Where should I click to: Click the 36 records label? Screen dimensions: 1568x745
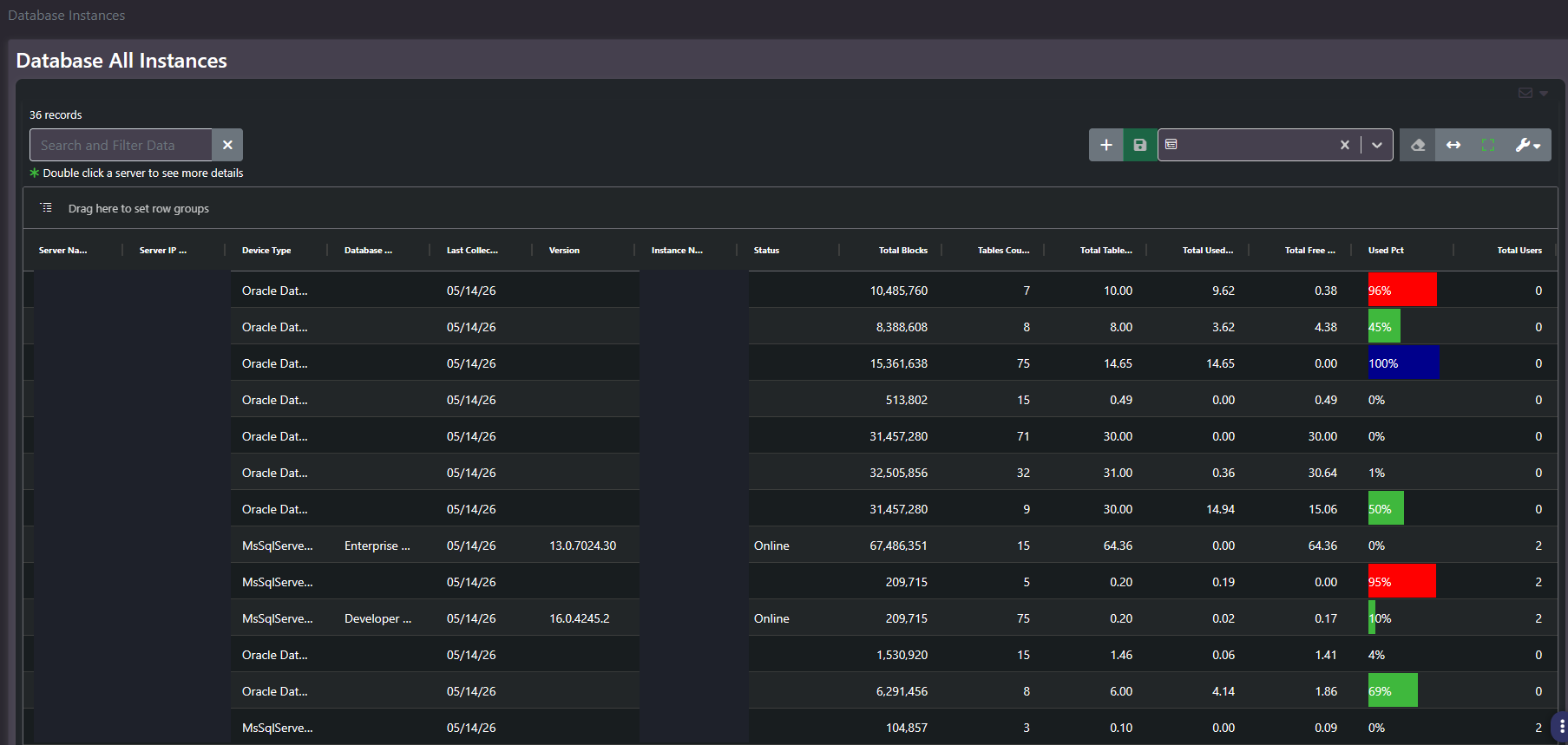click(x=56, y=114)
